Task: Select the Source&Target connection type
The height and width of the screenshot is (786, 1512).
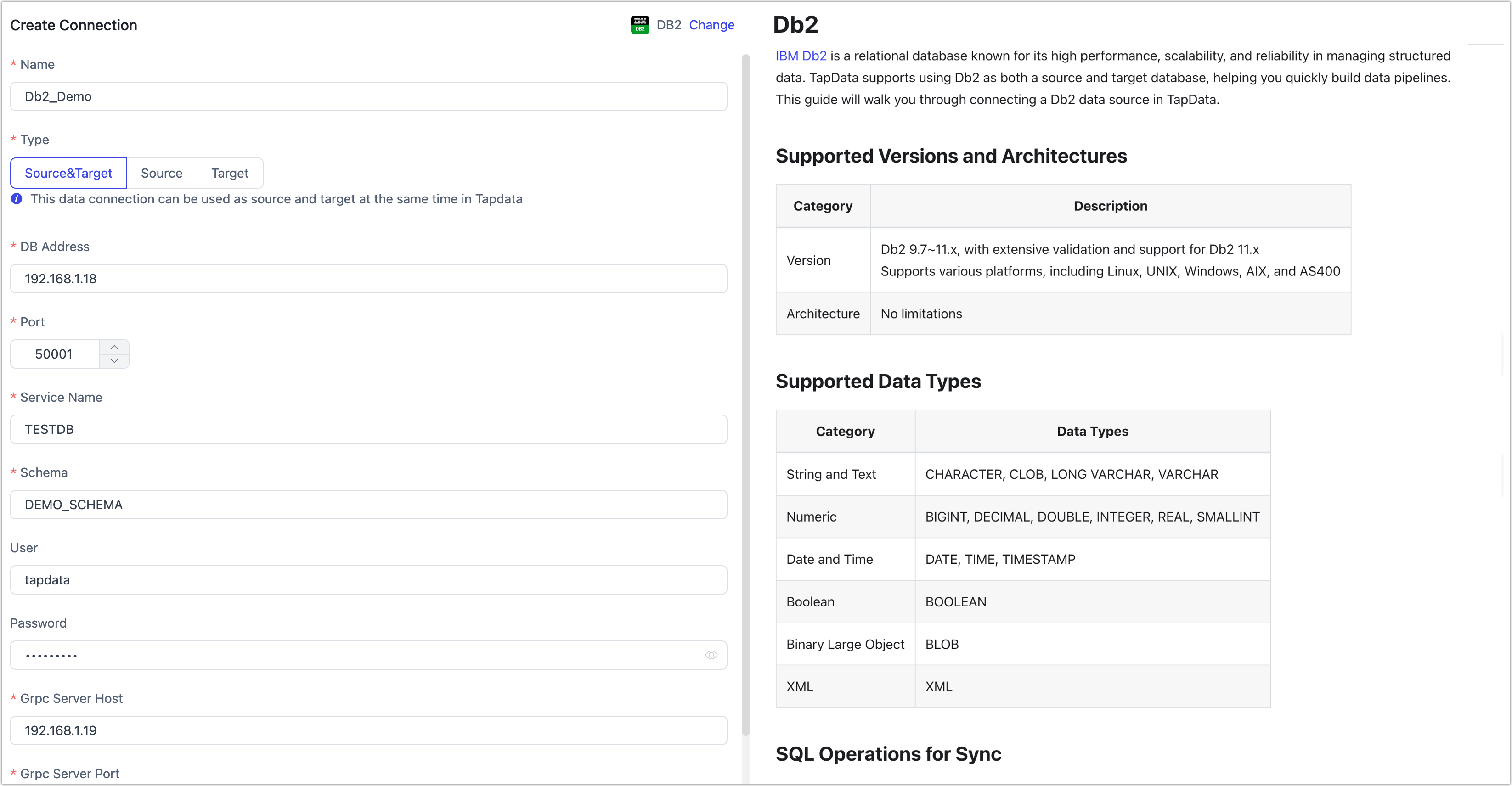Action: coord(68,173)
